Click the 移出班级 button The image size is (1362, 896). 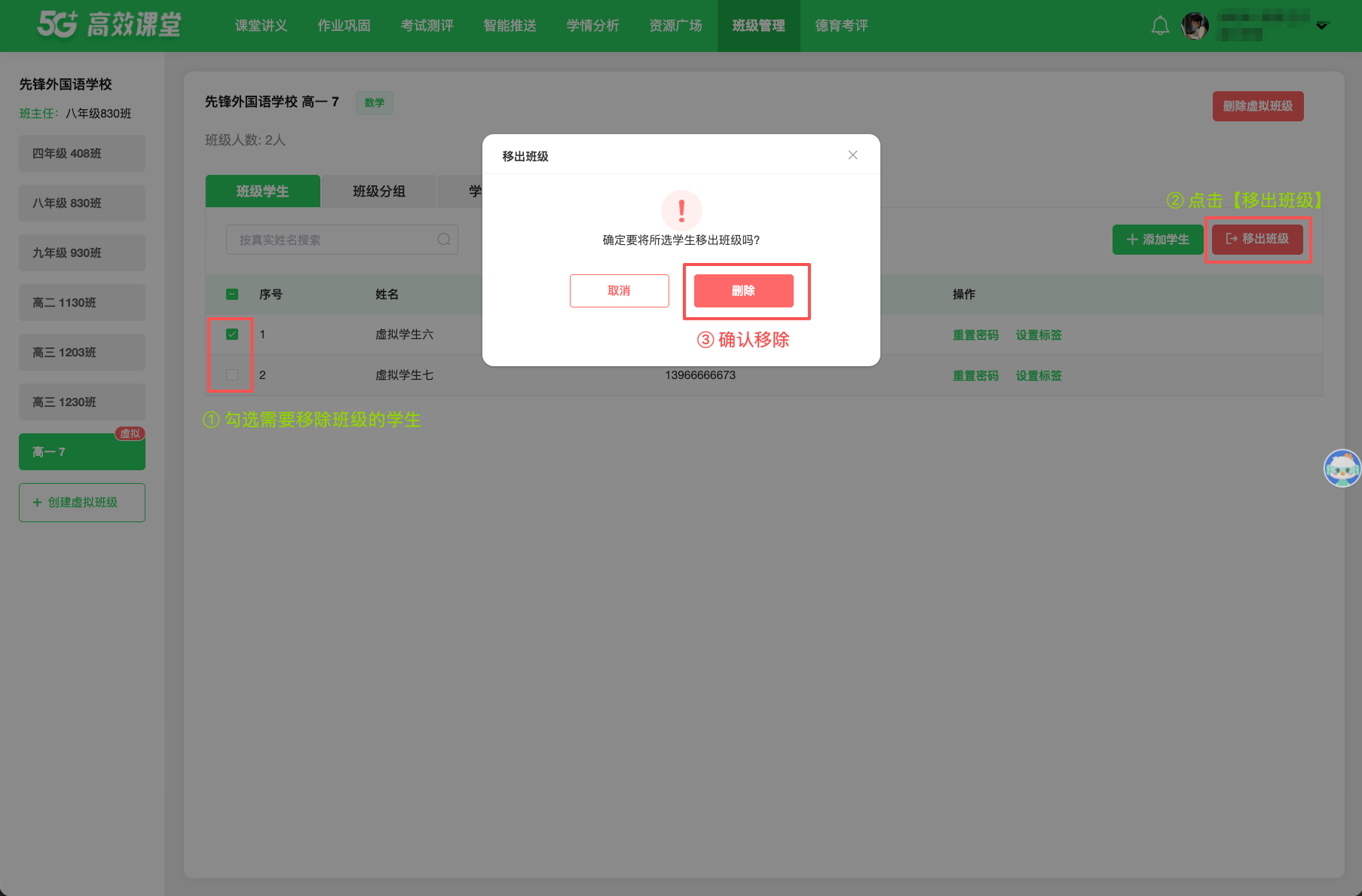(1257, 239)
